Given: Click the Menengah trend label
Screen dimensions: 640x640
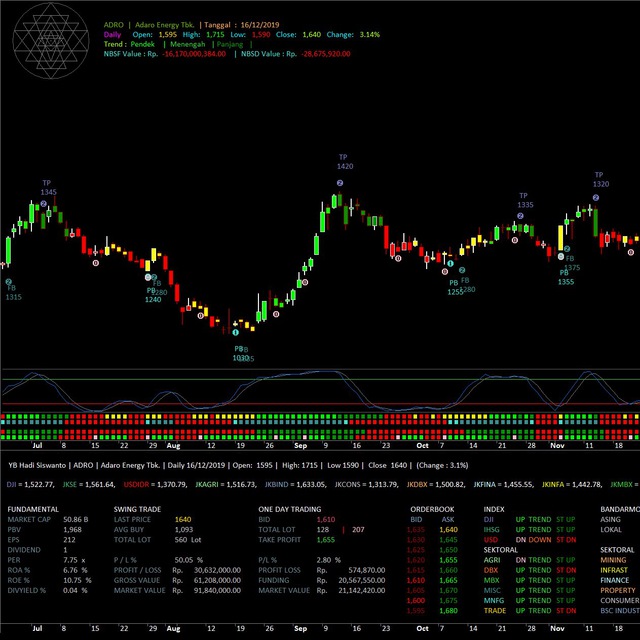Looking at the screenshot, I should (188, 44).
